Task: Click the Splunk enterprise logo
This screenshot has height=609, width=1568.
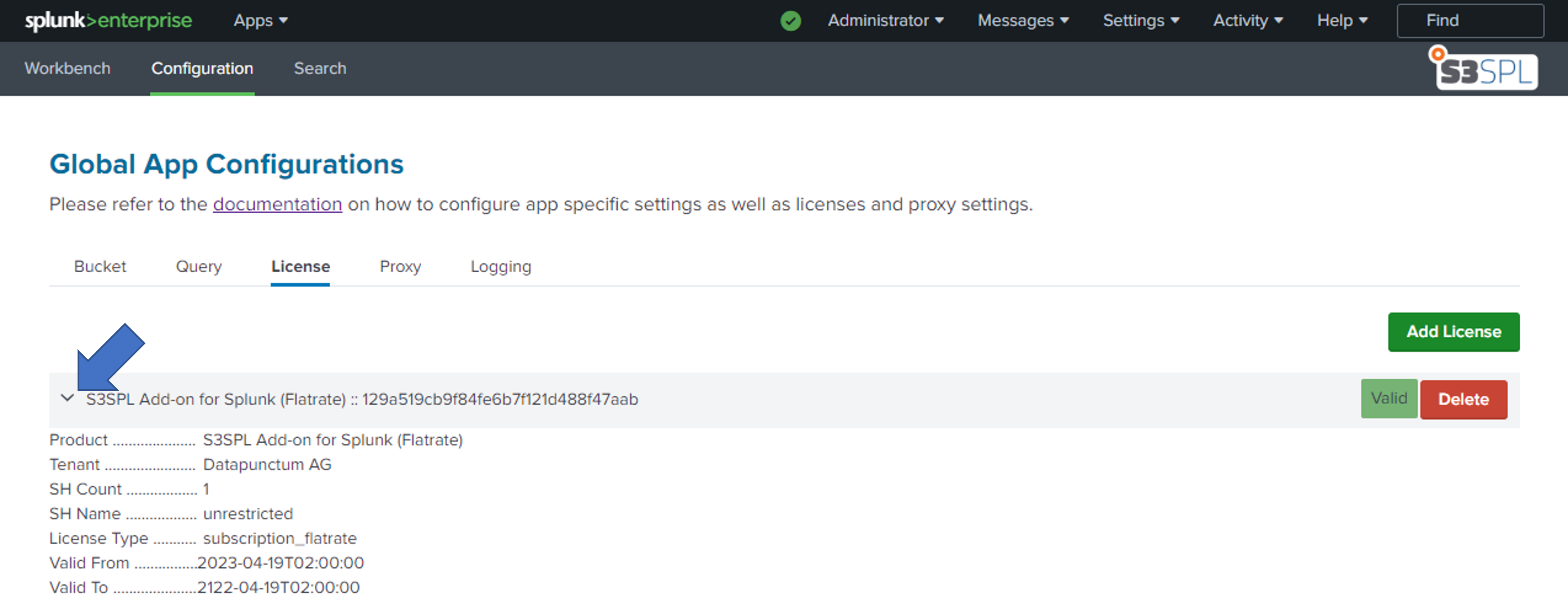Action: click(x=108, y=21)
